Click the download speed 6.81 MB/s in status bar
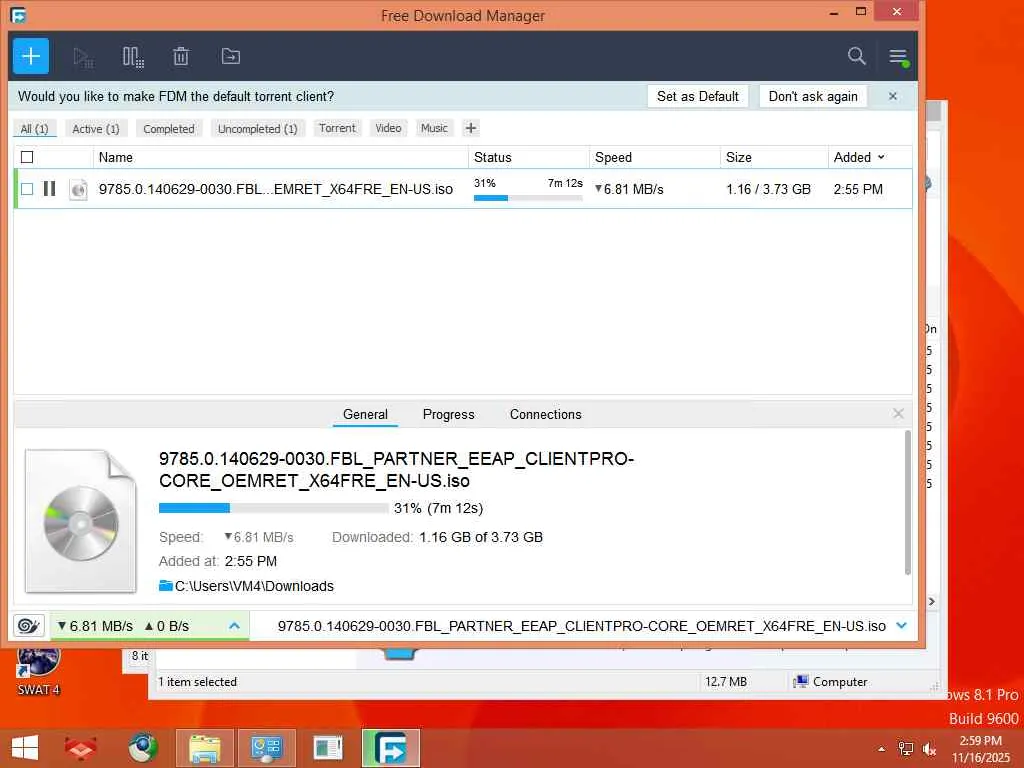Image resolution: width=1024 pixels, height=768 pixels. click(95, 626)
